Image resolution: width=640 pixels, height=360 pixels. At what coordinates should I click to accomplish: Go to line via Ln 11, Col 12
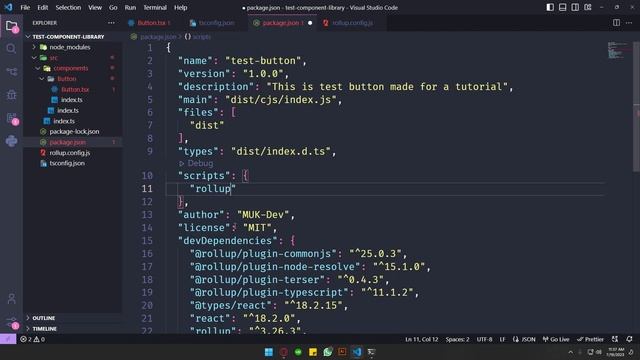pyautogui.click(x=422, y=339)
